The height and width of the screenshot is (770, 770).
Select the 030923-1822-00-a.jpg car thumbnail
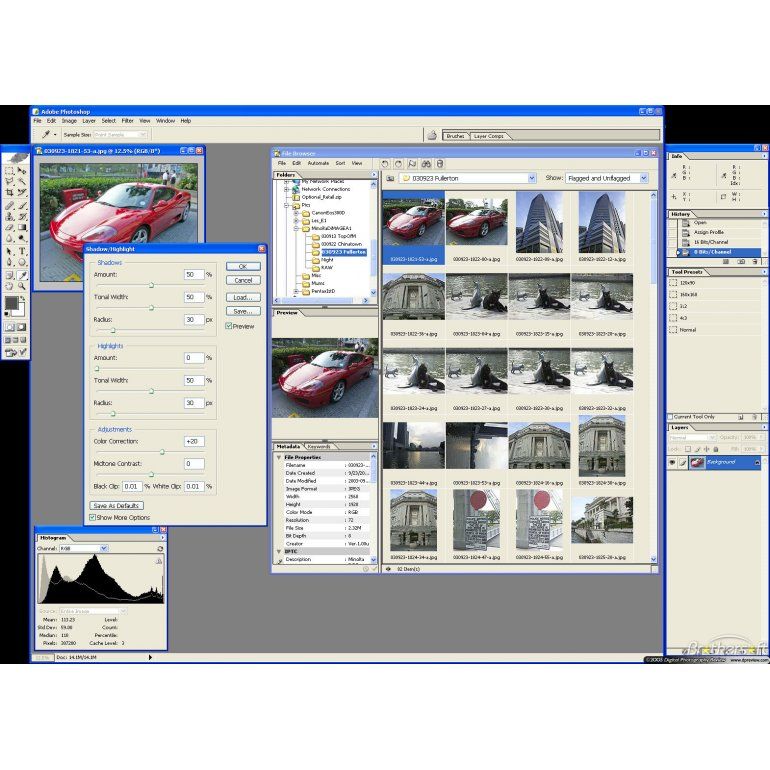pyautogui.click(x=475, y=221)
